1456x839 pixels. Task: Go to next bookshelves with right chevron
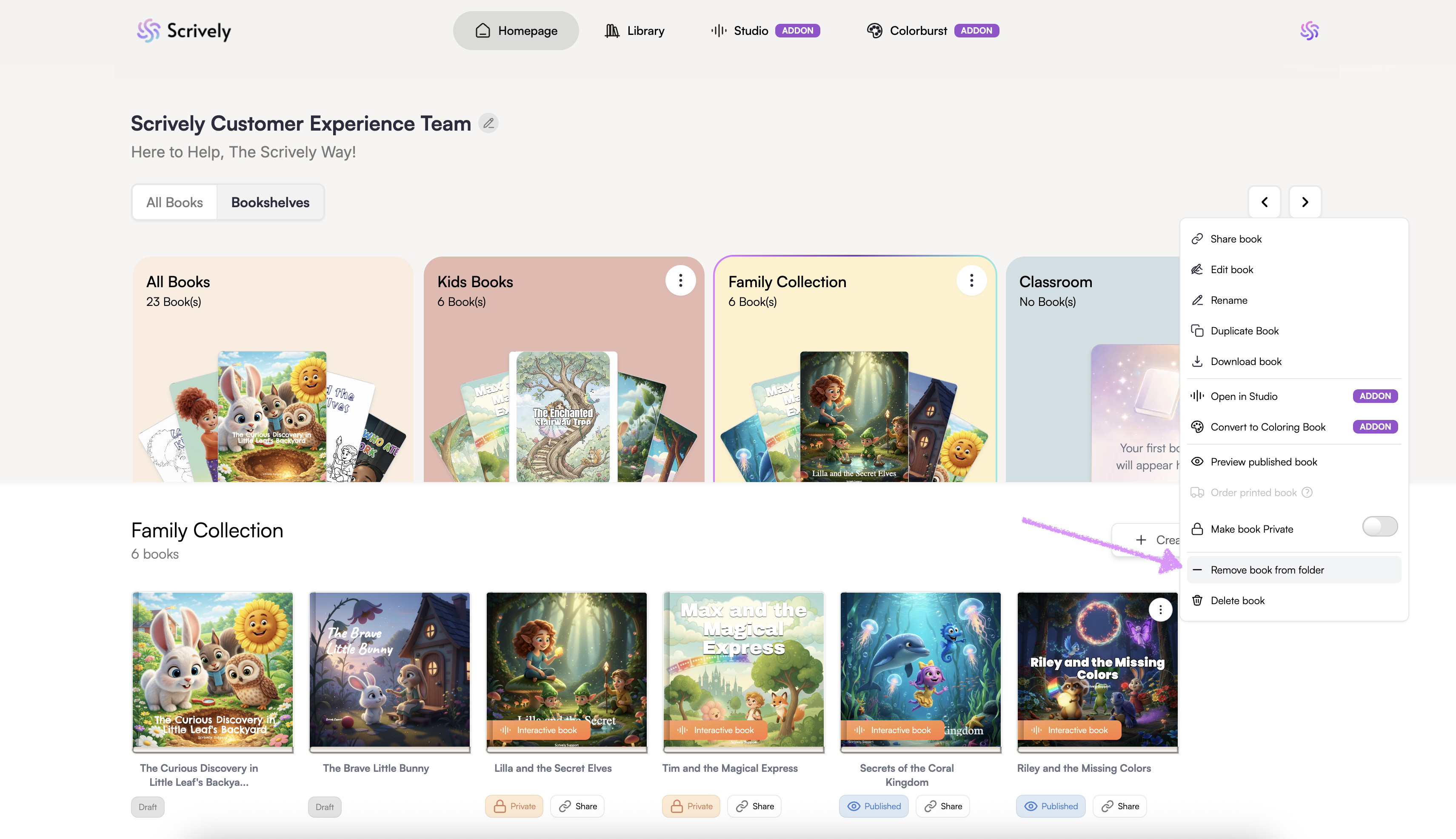[1305, 202]
